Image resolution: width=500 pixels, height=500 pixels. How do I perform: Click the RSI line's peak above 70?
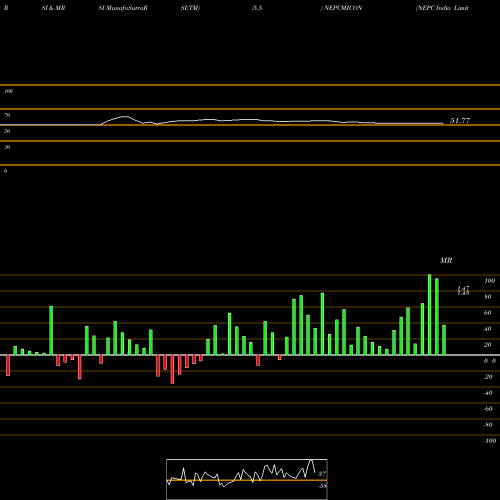coord(125,116)
